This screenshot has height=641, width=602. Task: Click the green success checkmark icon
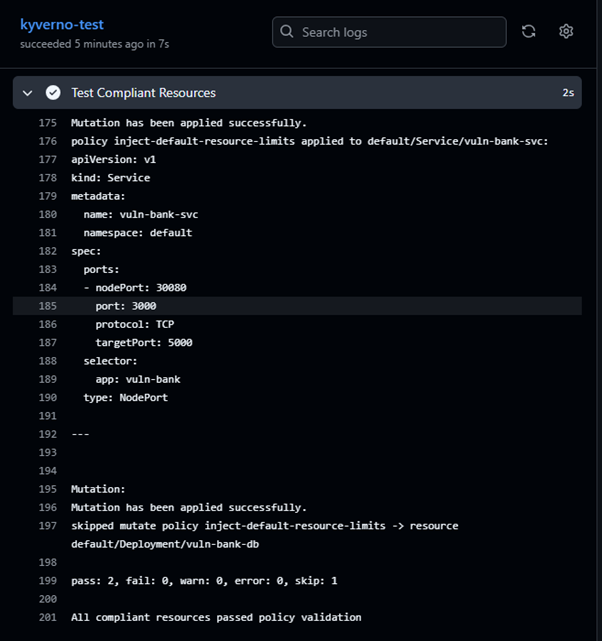53,93
